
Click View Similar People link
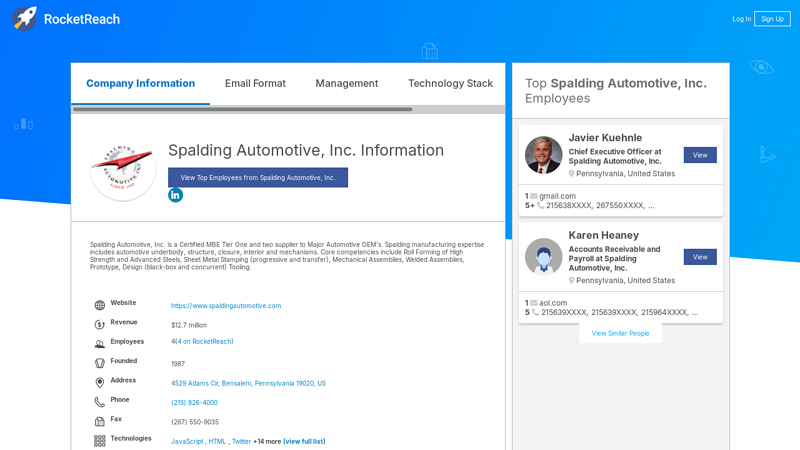click(620, 333)
